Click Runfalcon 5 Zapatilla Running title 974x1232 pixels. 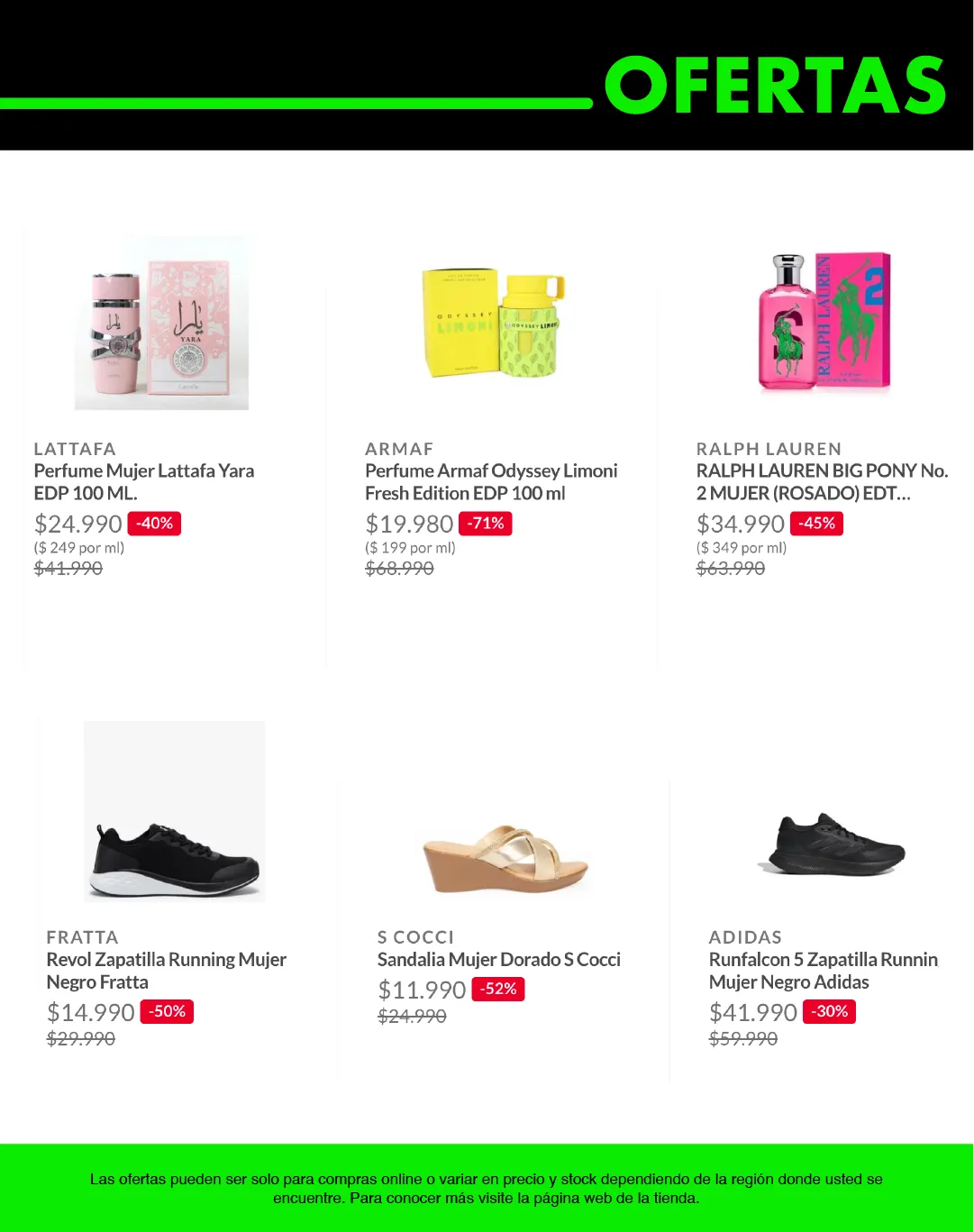823,971
